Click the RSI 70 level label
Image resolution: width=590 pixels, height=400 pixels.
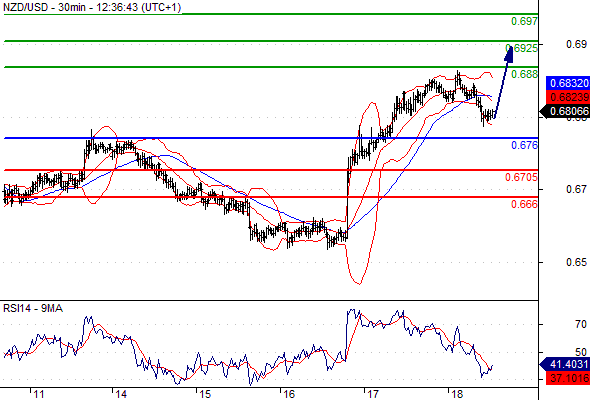click(x=581, y=324)
